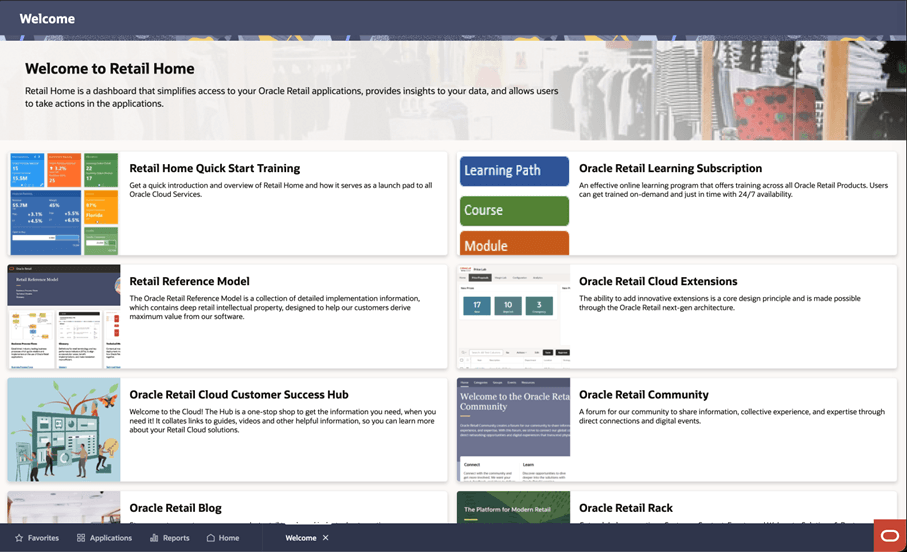Open the Reports menu label
Image resolution: width=907 pixels, height=552 pixels.
coord(176,538)
